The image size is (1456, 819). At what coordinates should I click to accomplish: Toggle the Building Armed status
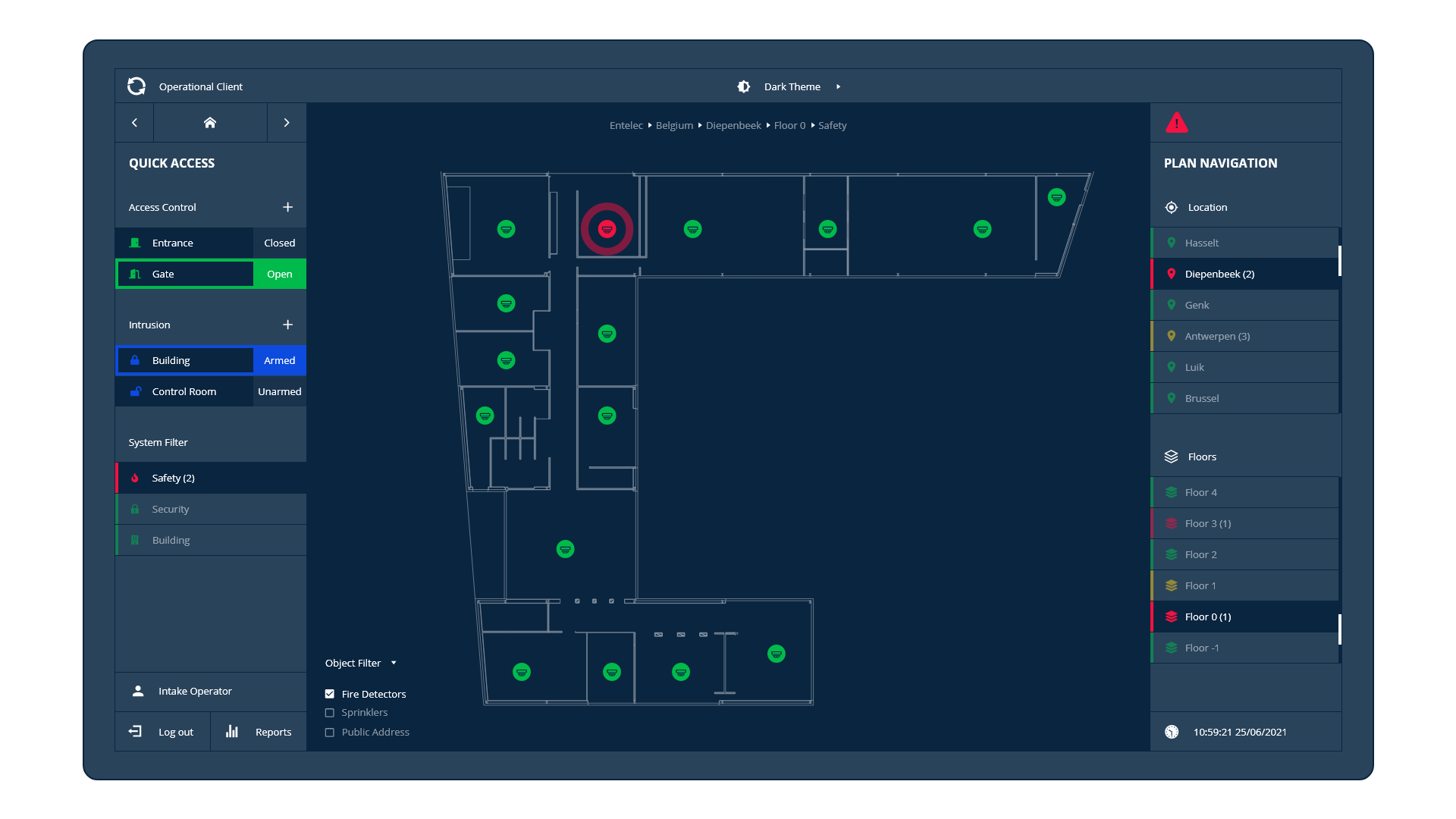[x=280, y=360]
